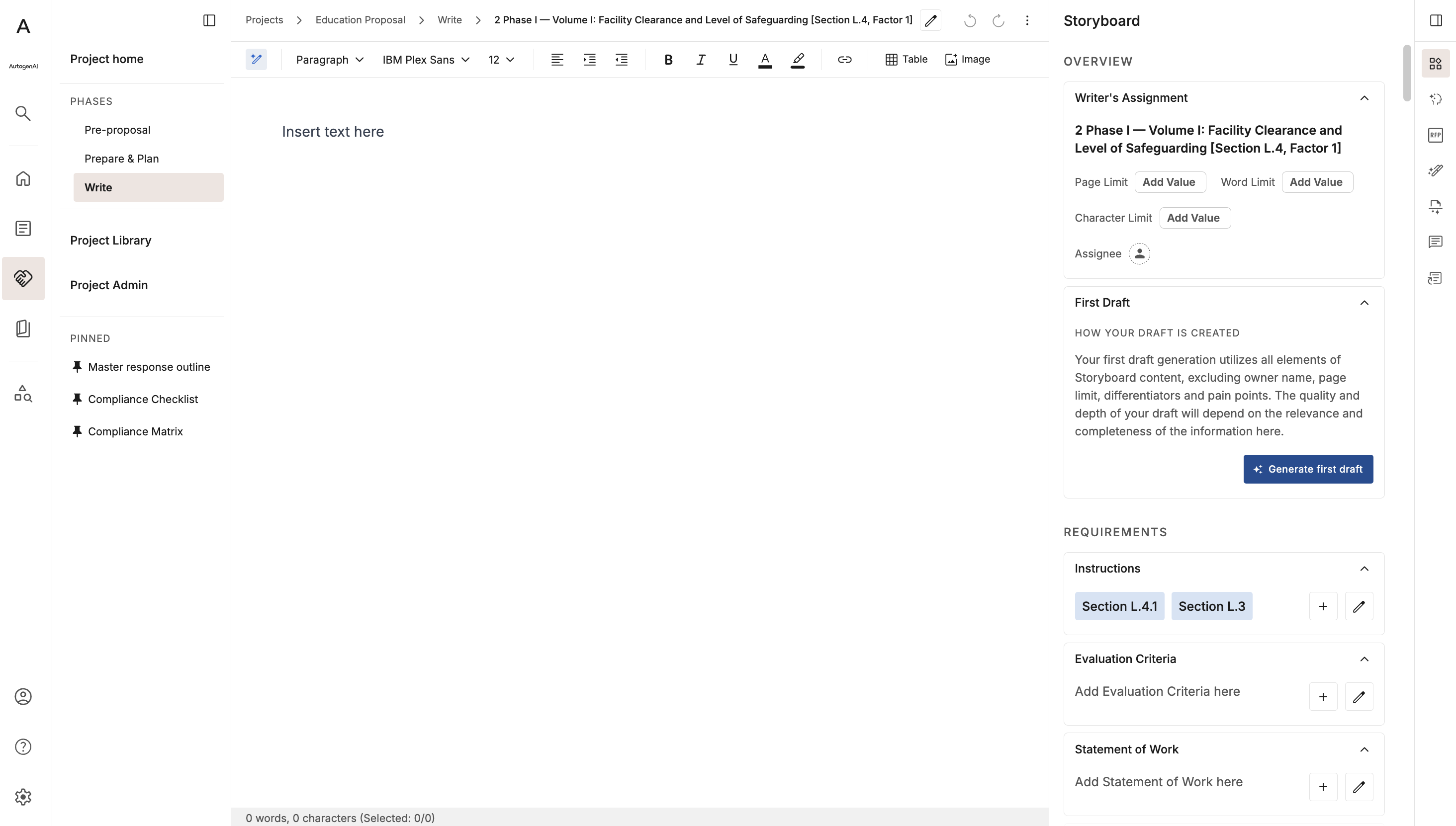Image resolution: width=1456 pixels, height=826 pixels.
Task: Click the Section L.4.1 tag
Action: [x=1119, y=606]
